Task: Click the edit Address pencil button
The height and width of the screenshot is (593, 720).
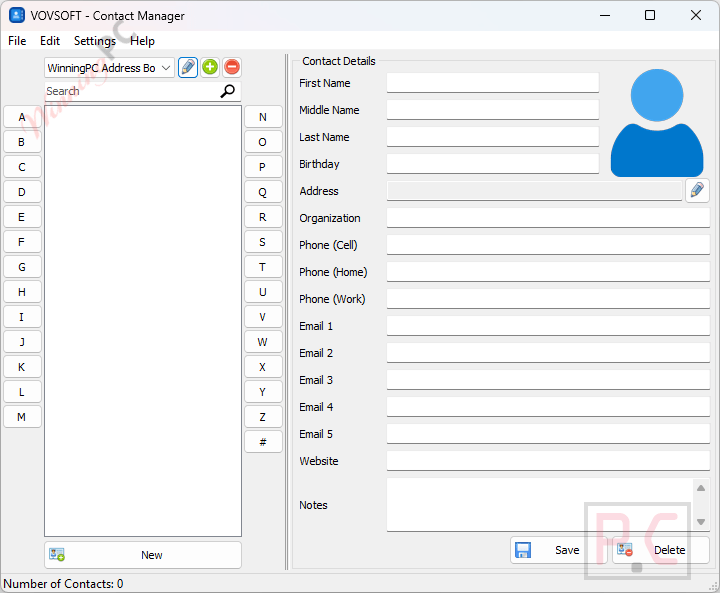Action: (697, 190)
